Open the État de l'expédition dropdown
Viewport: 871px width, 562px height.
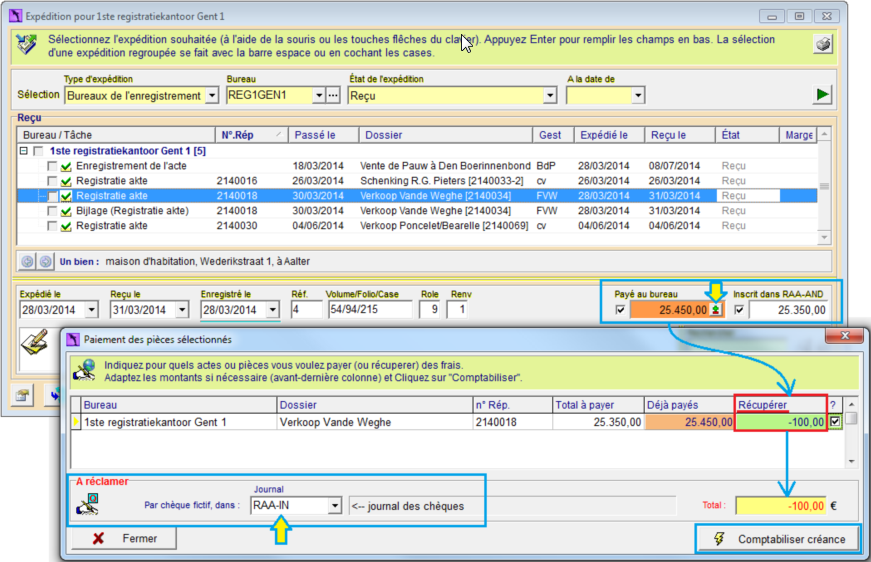coord(550,96)
